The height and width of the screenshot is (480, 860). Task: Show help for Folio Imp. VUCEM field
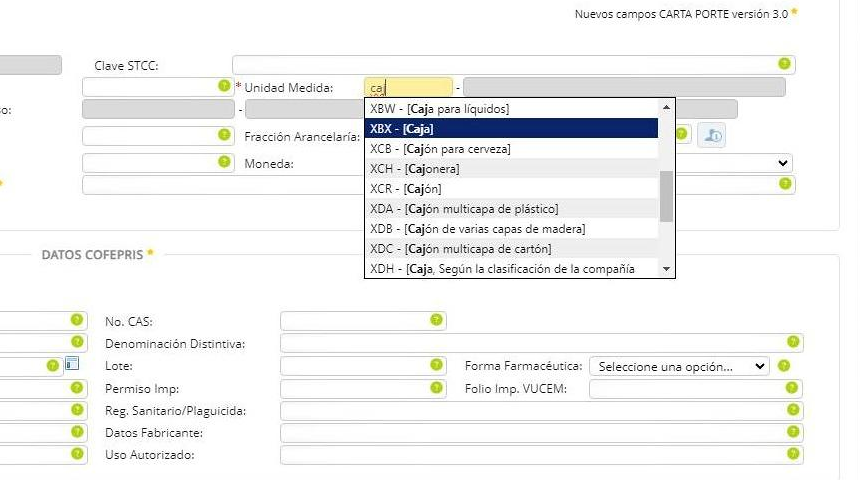pyautogui.click(x=791, y=388)
